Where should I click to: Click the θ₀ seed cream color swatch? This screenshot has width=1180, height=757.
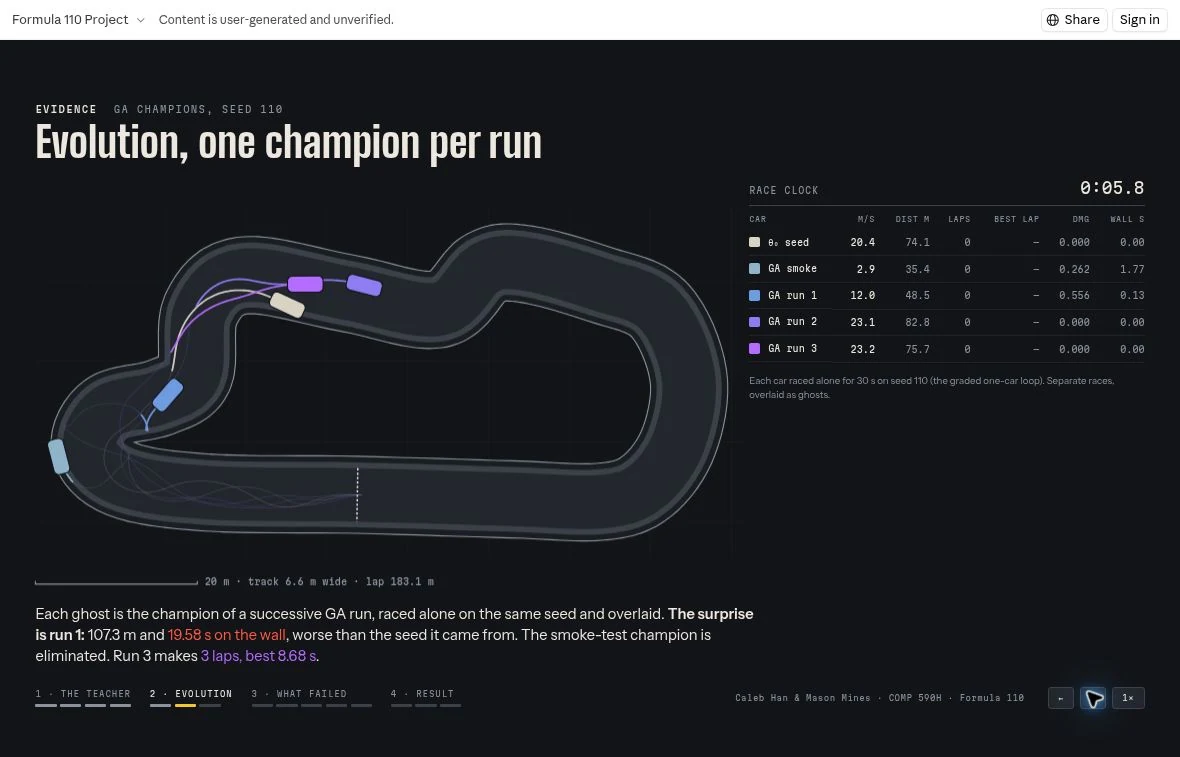pos(754,242)
